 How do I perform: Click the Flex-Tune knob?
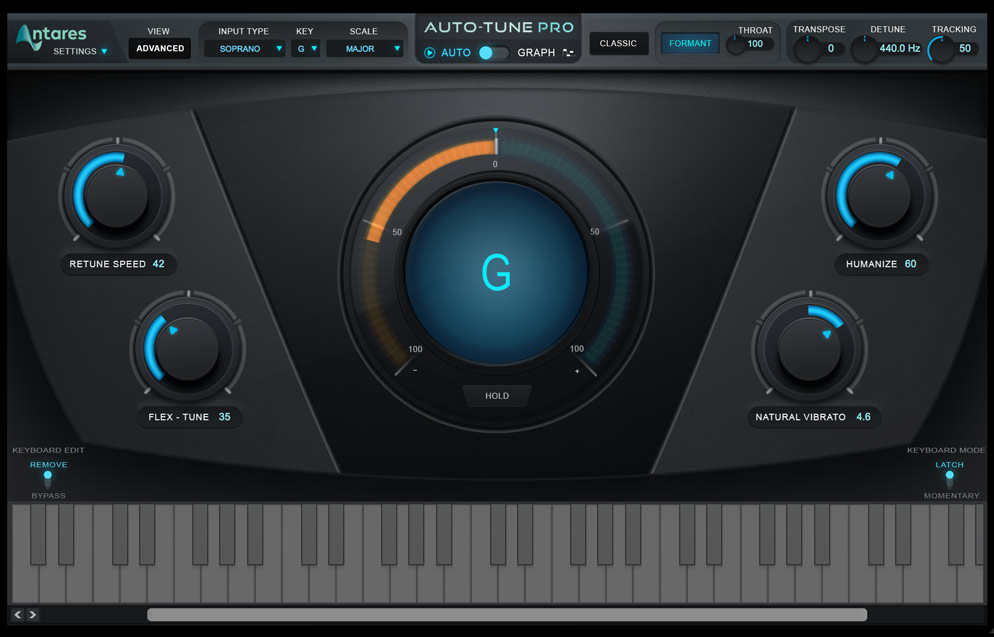[x=188, y=347]
